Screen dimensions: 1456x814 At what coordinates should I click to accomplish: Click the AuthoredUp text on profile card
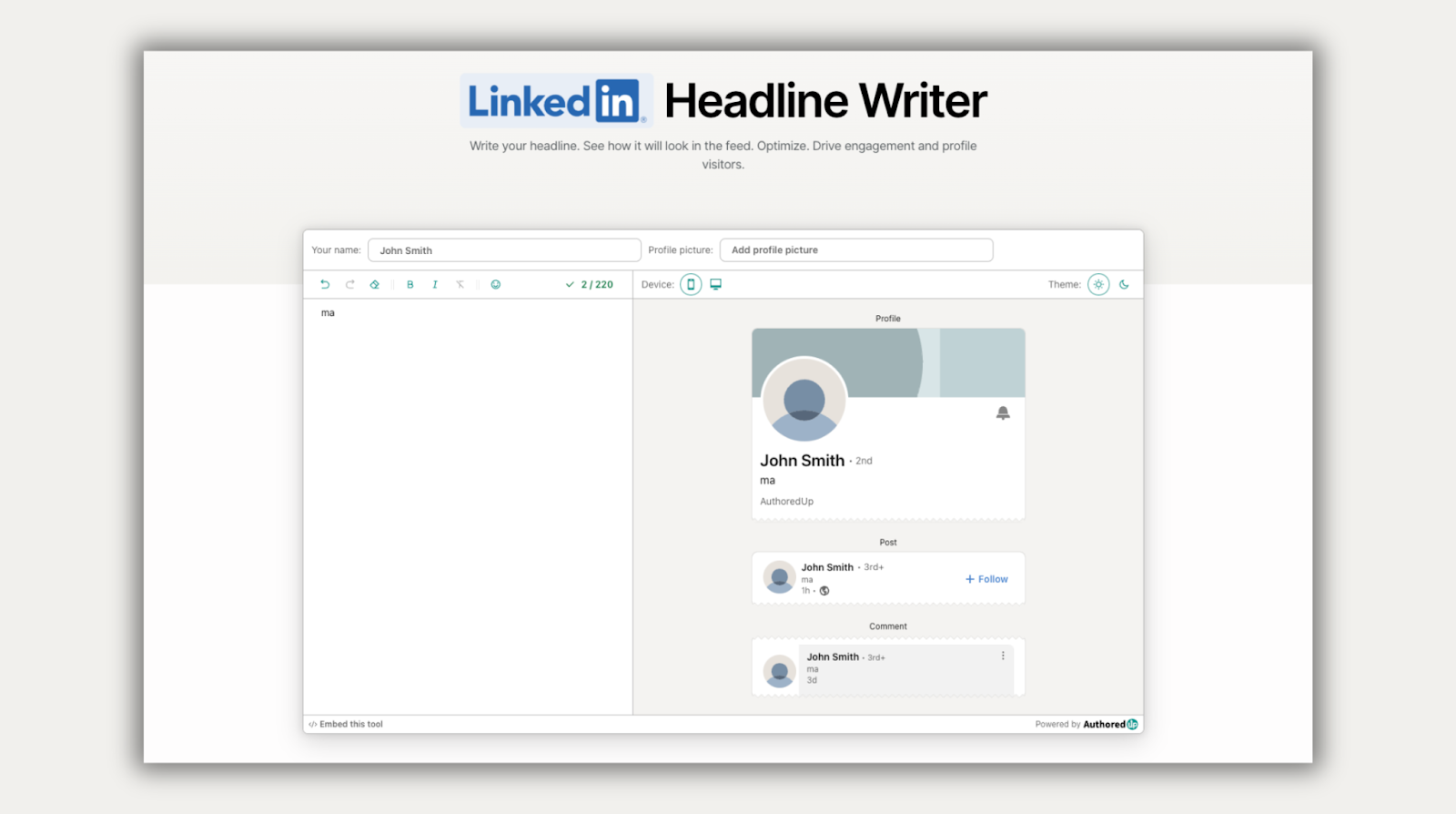787,502
